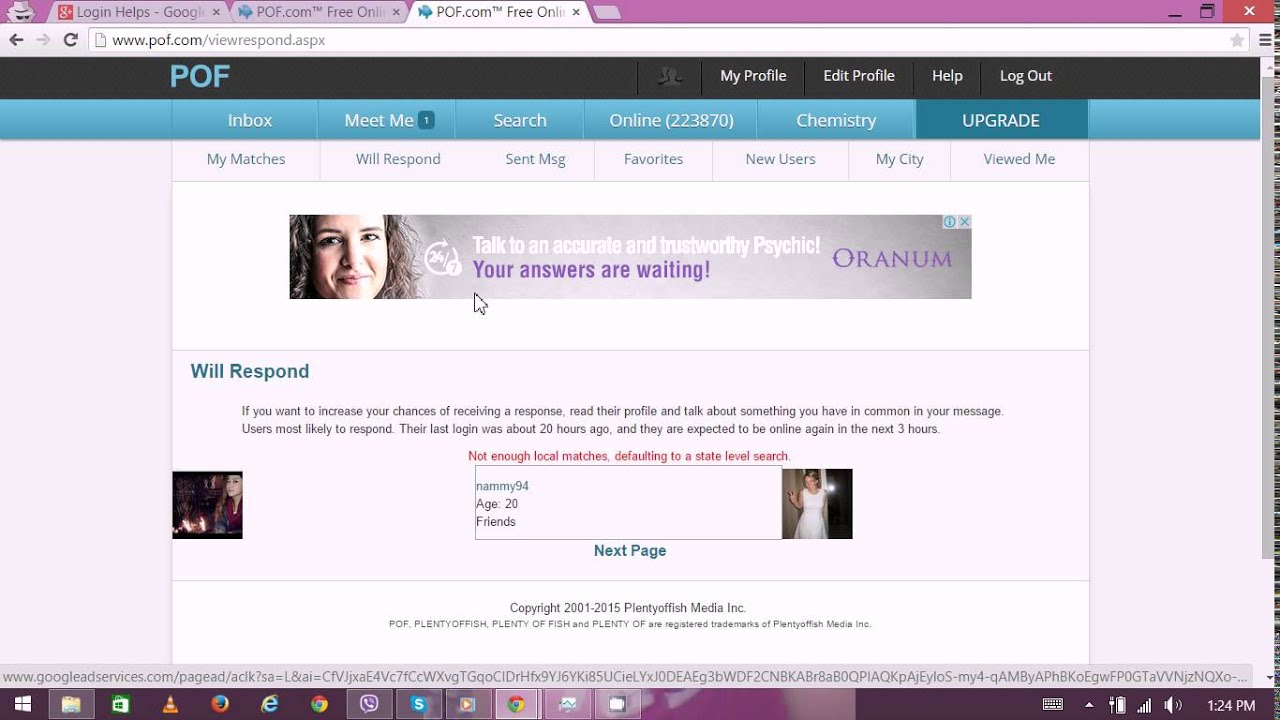Launch Firefox from taskbar
The width and height of the screenshot is (1280, 720).
[220, 704]
